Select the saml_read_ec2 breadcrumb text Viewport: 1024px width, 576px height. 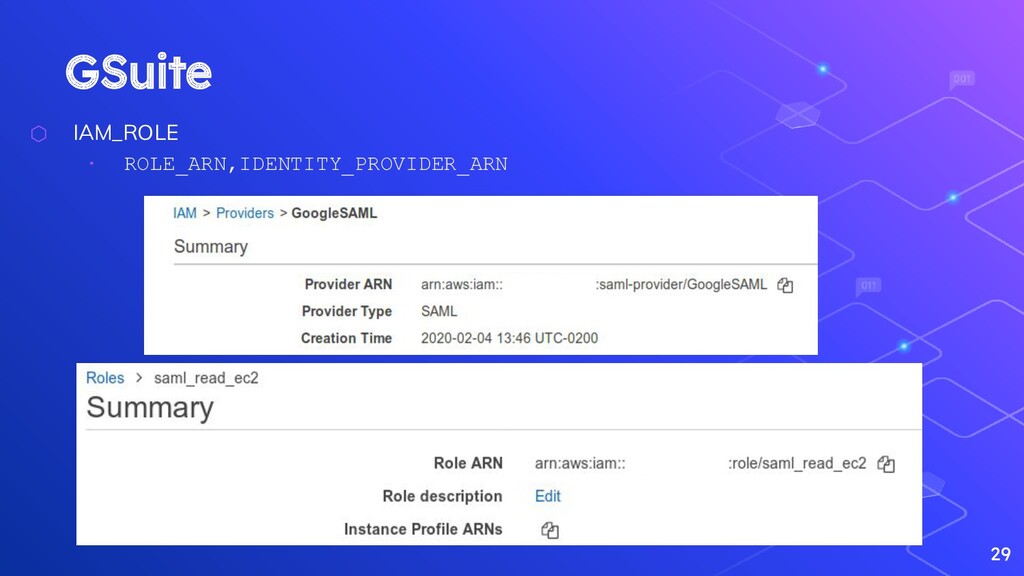tap(206, 378)
